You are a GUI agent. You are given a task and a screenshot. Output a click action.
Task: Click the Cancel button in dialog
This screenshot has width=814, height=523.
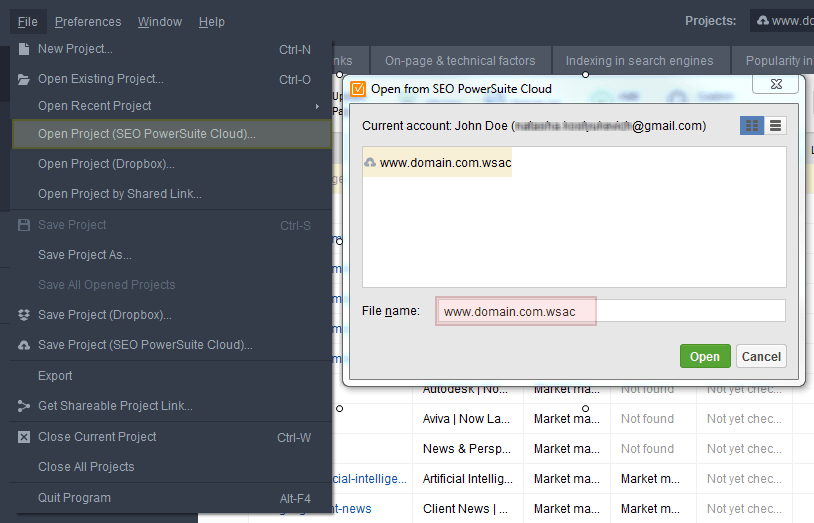761,357
